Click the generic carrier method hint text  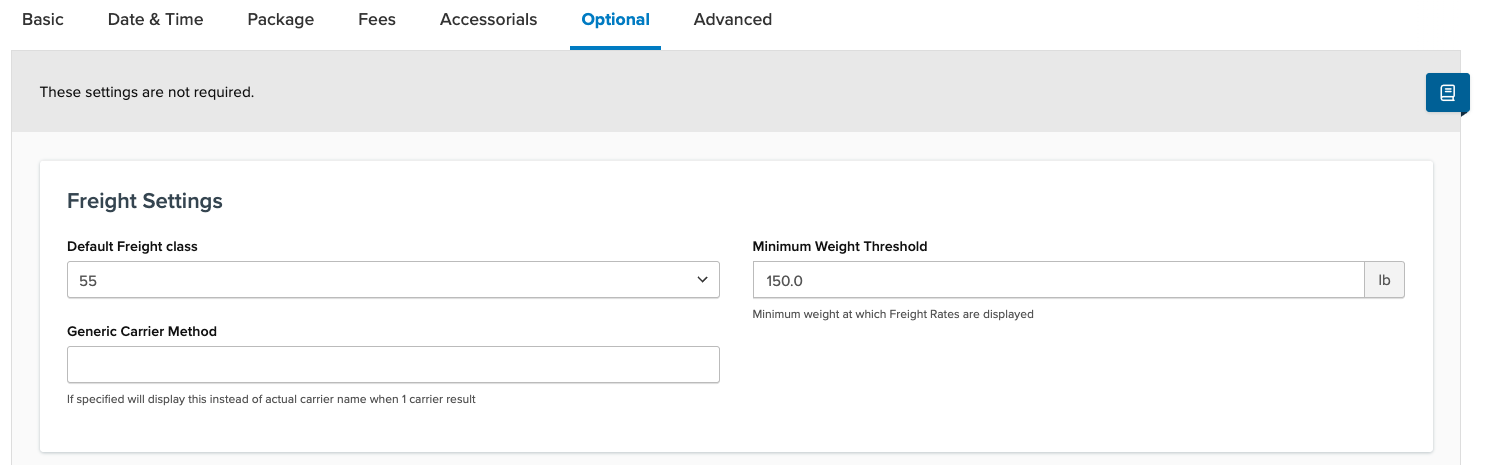click(x=271, y=399)
